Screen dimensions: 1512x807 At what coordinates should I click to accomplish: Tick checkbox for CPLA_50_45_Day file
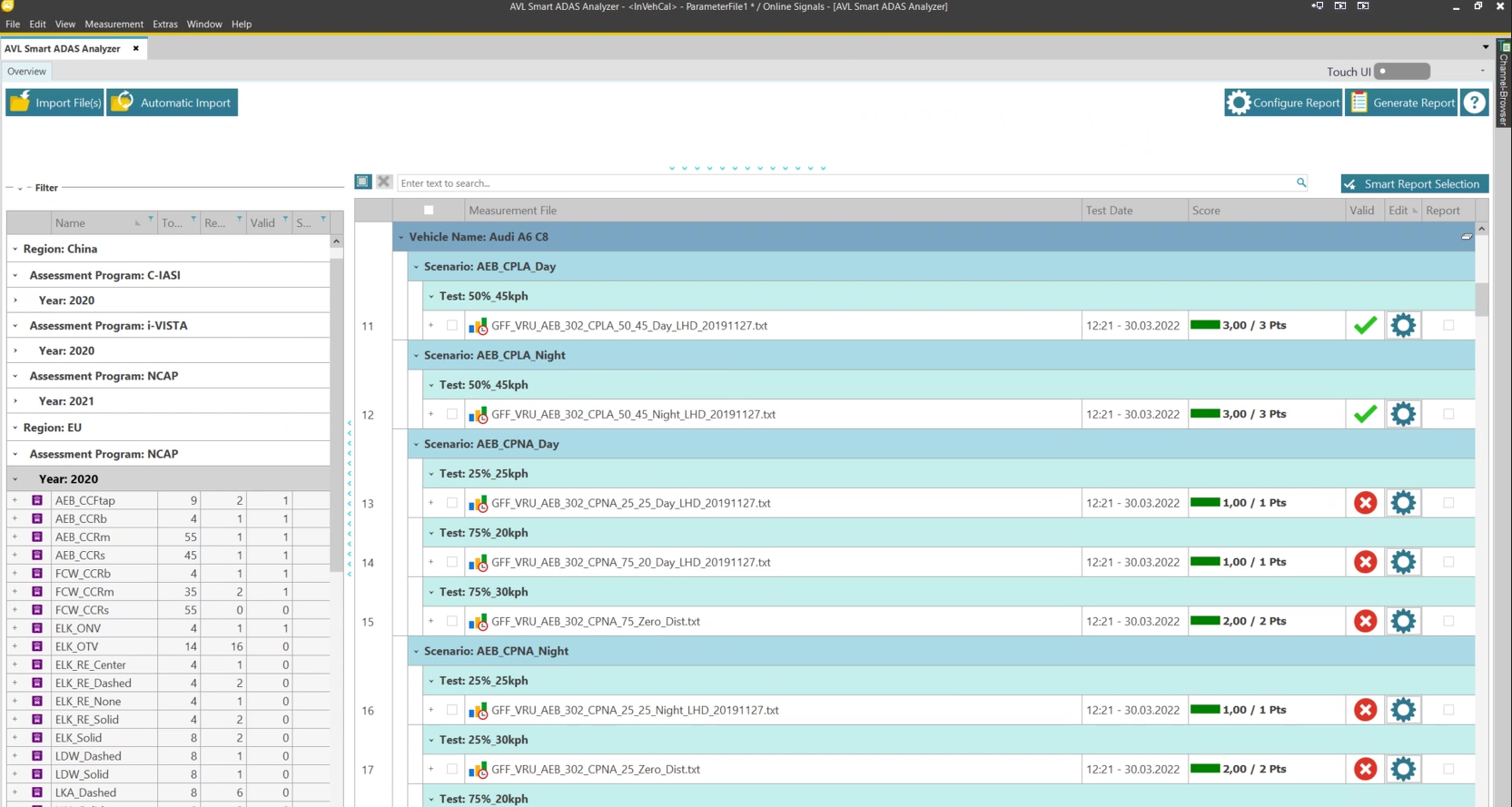point(451,325)
